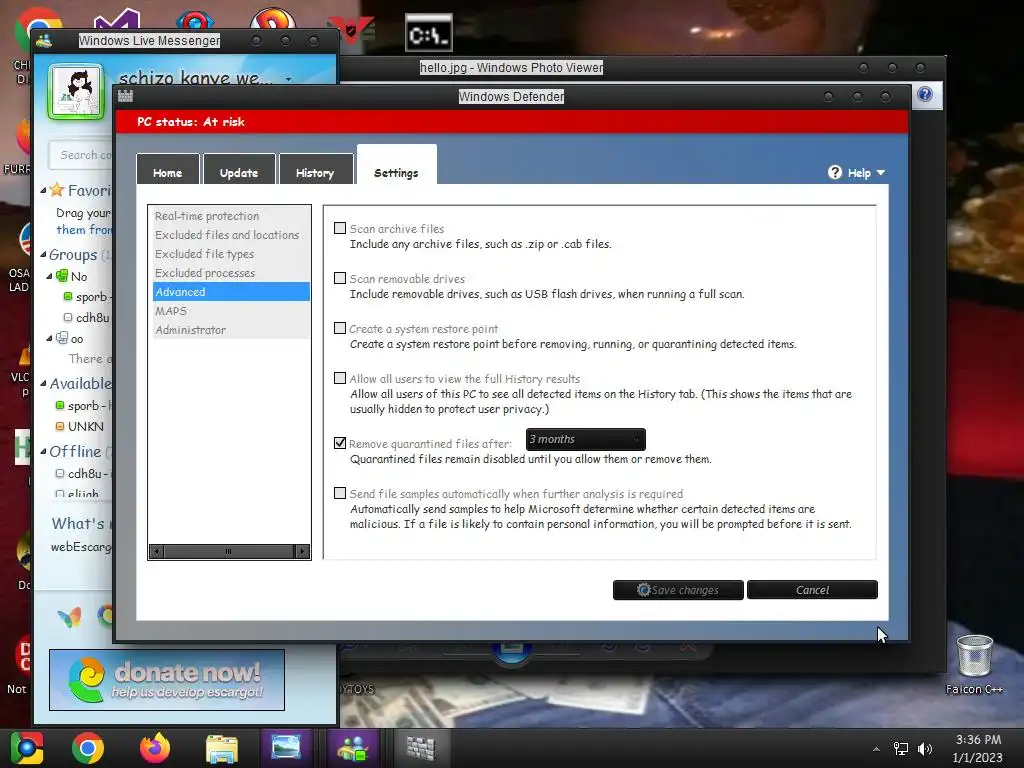Click the scrollbar right arrow

[x=302, y=551]
